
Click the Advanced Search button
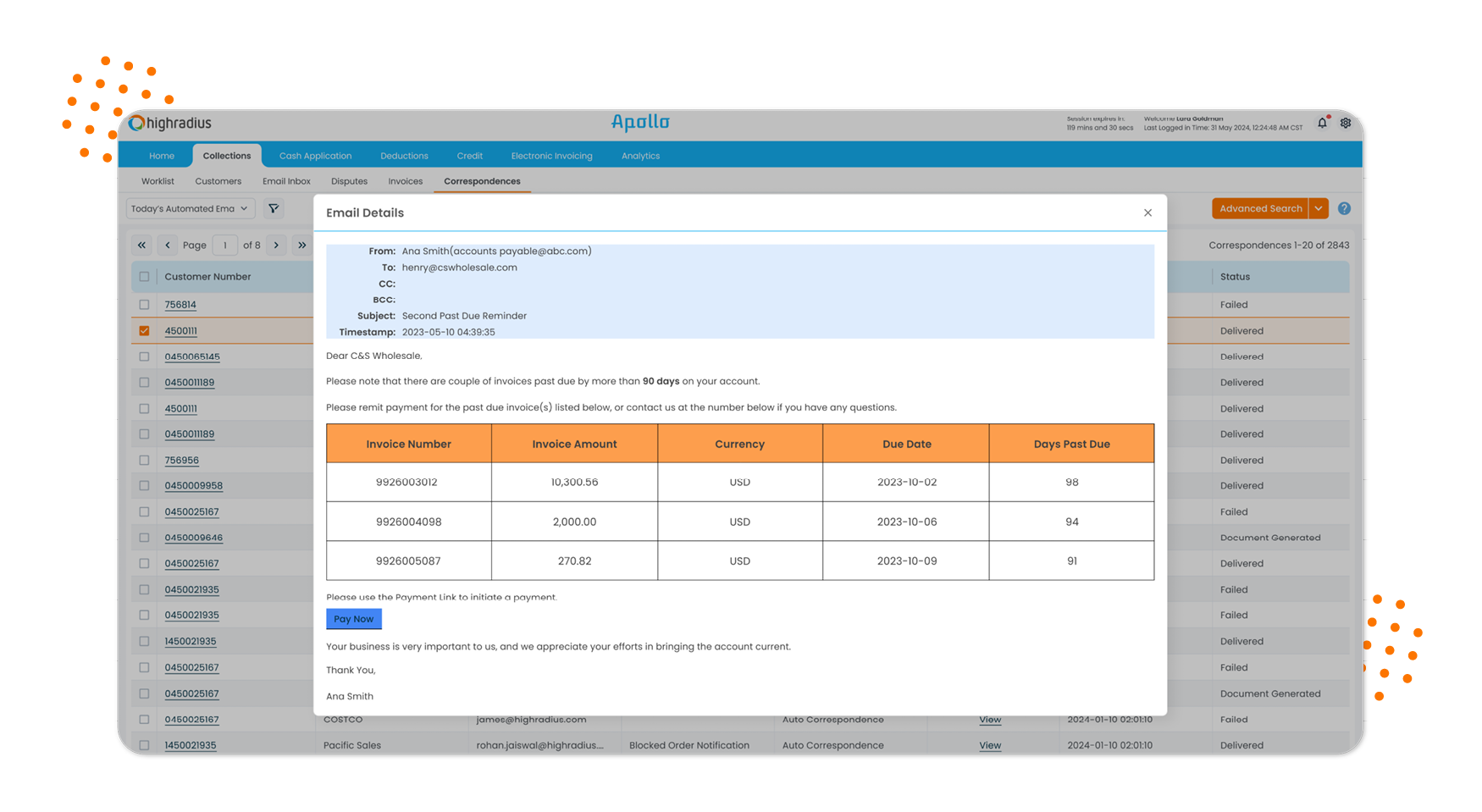point(1260,208)
